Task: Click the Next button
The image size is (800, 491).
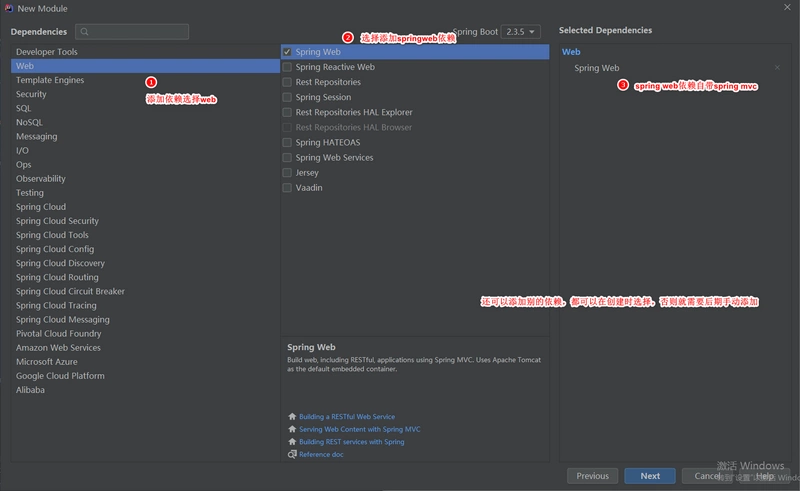Action: coord(650,476)
